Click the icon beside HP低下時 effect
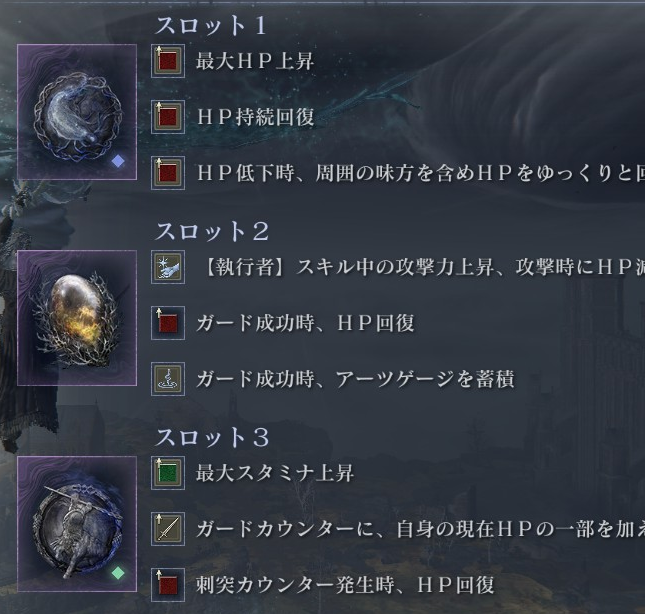This screenshot has height=614, width=645. [168, 173]
